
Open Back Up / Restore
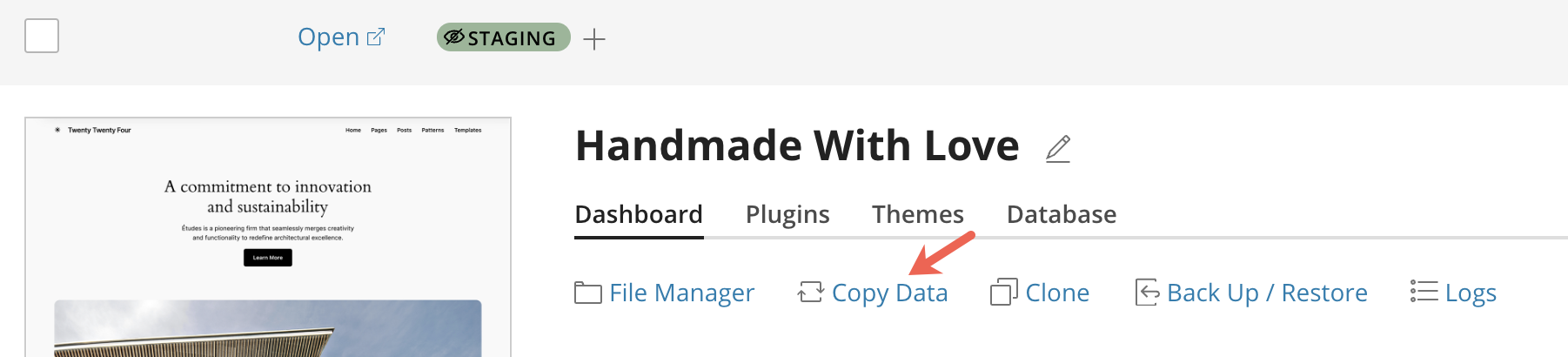pos(1267,293)
